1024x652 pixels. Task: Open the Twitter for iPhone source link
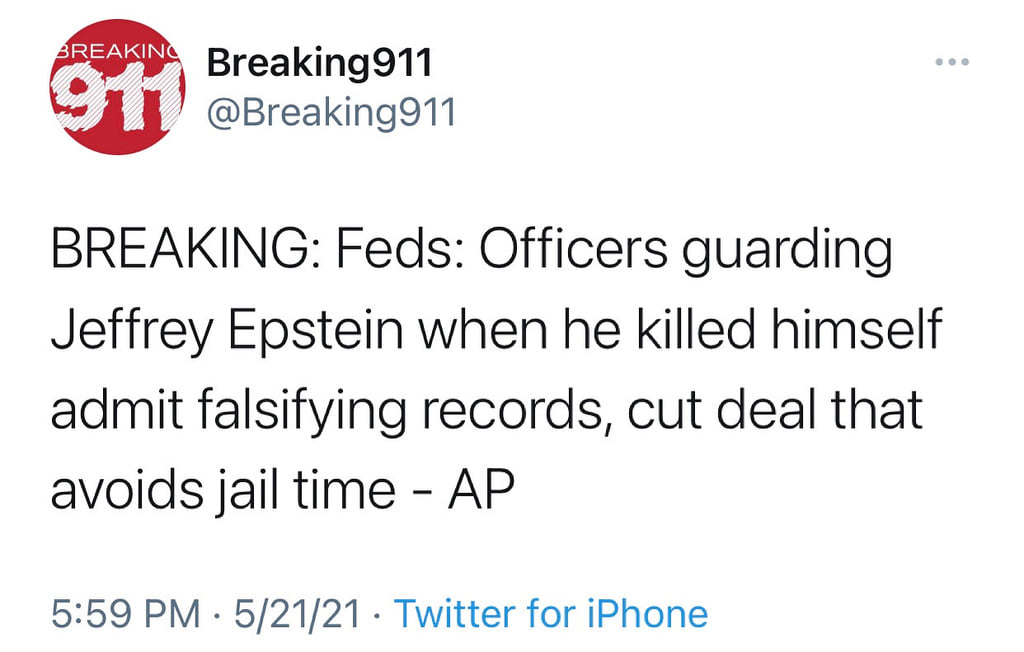(x=551, y=613)
